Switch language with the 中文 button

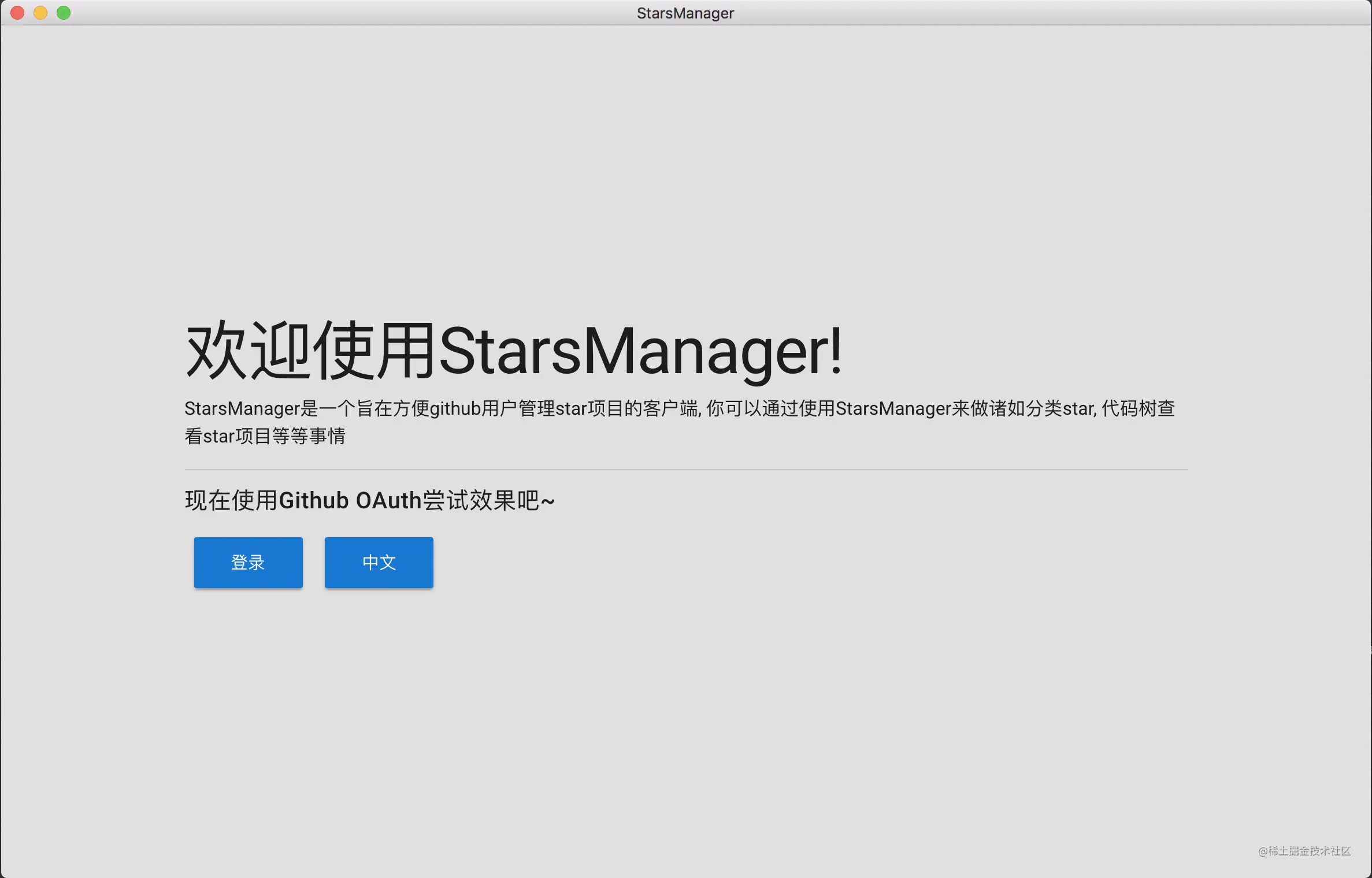[x=379, y=562]
